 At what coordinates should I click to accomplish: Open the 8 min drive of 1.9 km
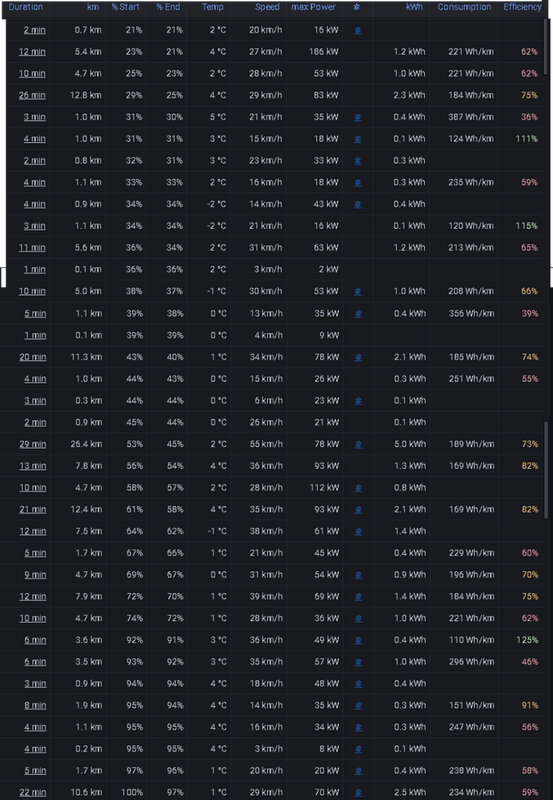pos(35,706)
